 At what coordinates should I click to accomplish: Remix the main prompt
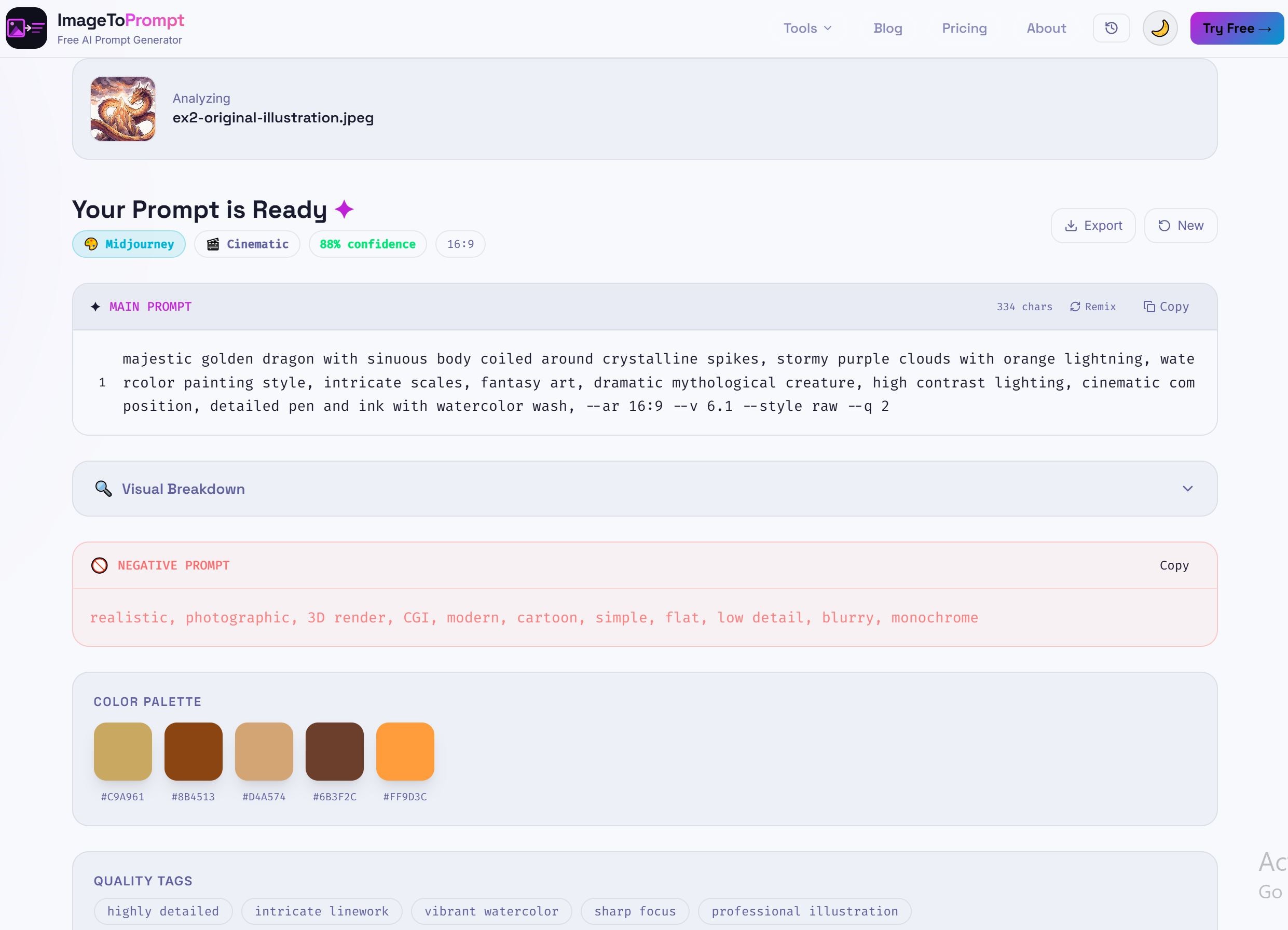1093,307
